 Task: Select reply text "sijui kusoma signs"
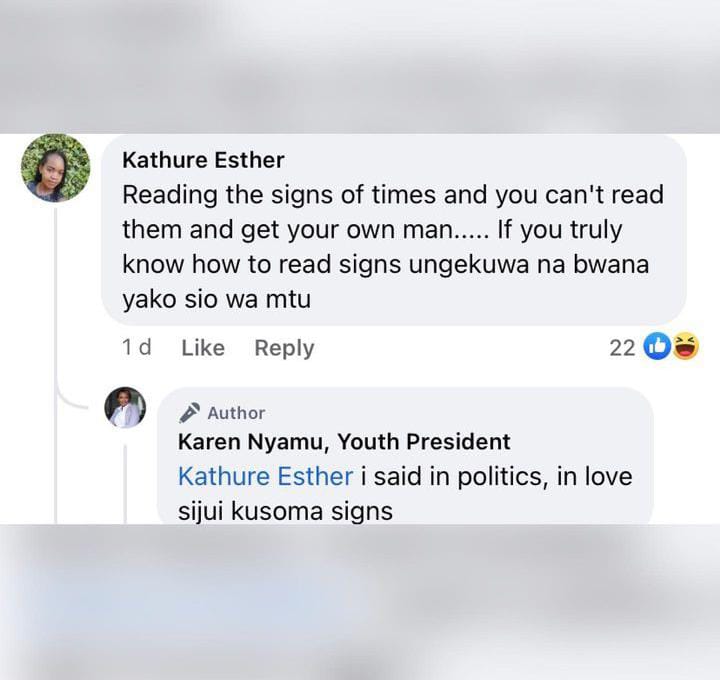coord(285,511)
